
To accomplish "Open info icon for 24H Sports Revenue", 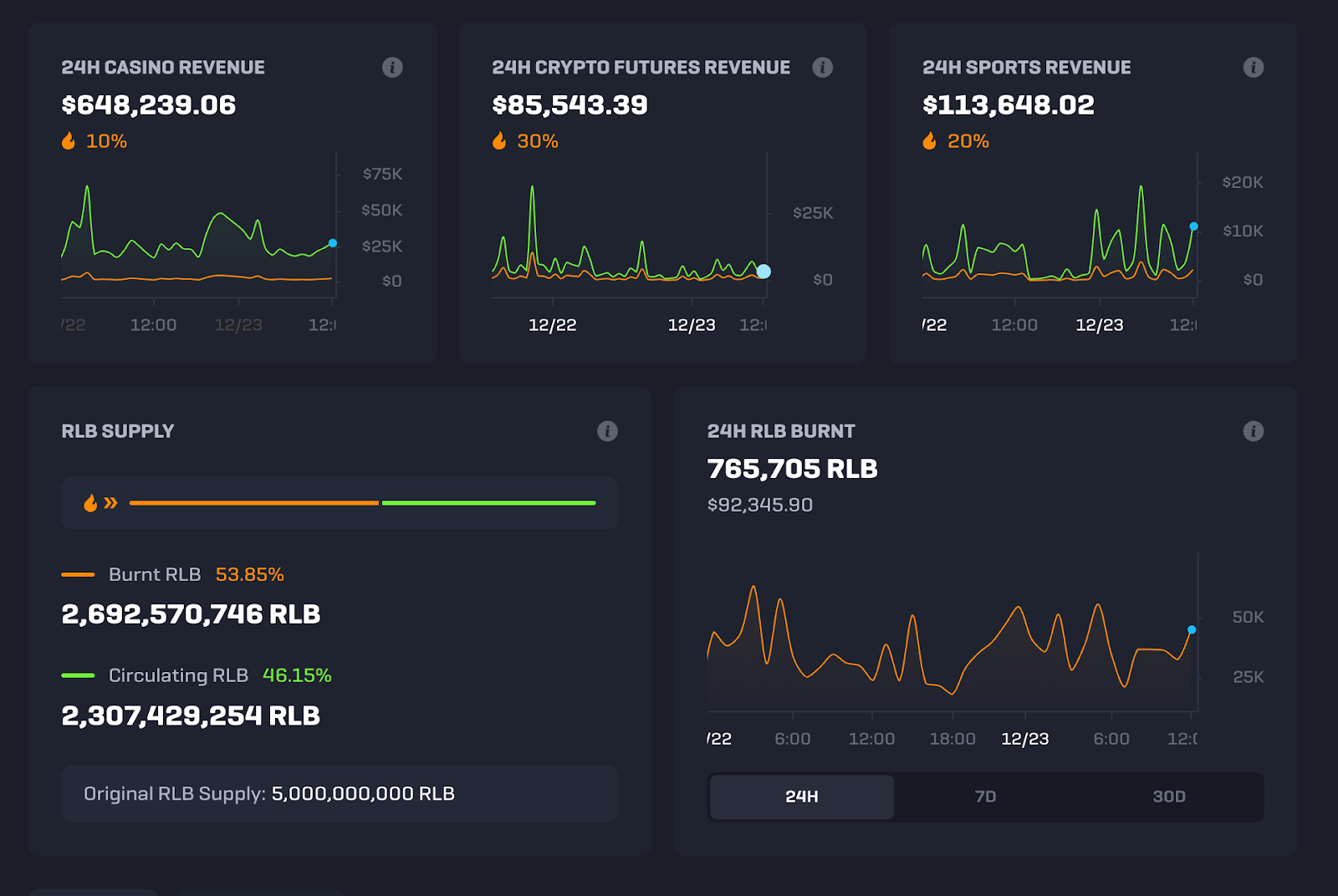I will (x=1253, y=67).
